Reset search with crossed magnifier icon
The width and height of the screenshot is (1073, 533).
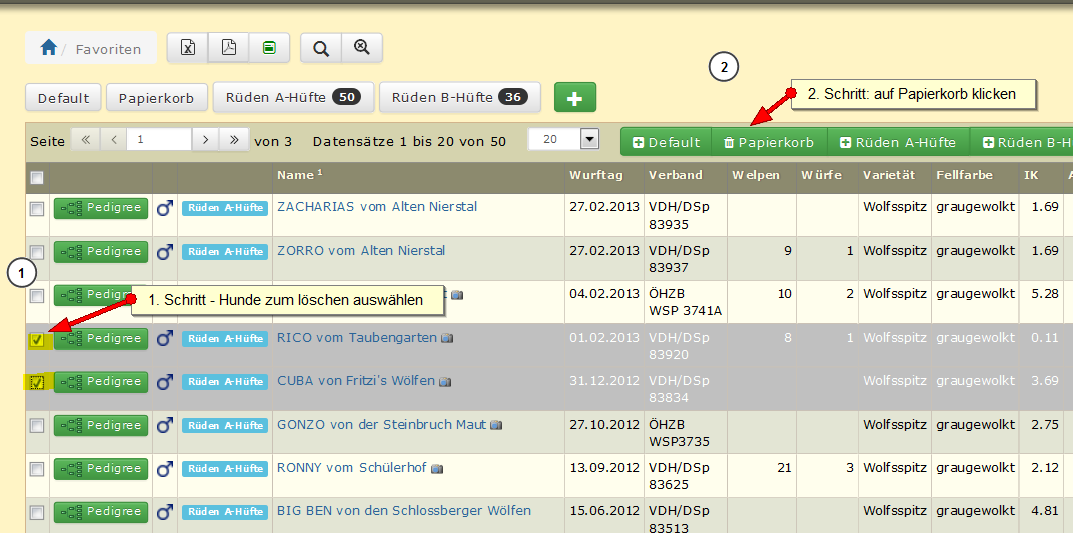click(x=362, y=48)
